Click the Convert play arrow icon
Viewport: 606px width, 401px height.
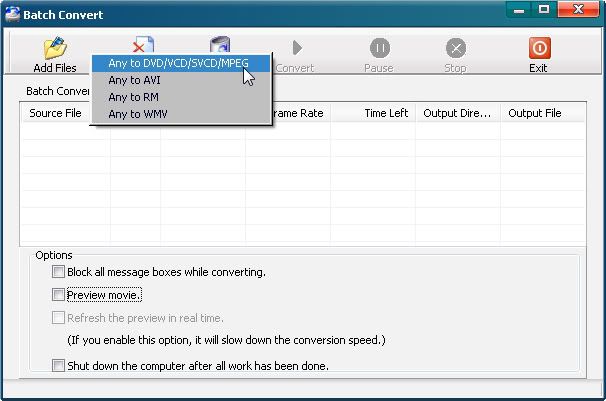pyautogui.click(x=297, y=48)
